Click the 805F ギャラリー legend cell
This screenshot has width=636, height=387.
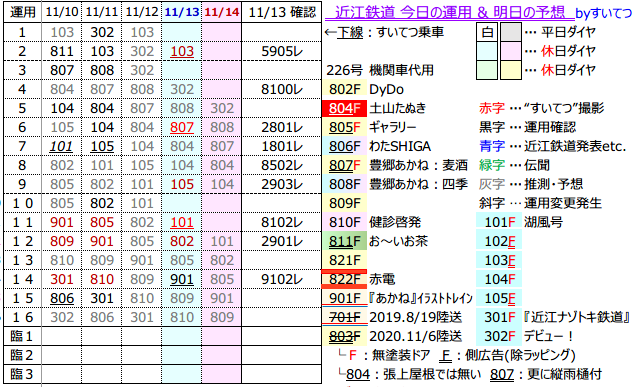click(344, 127)
